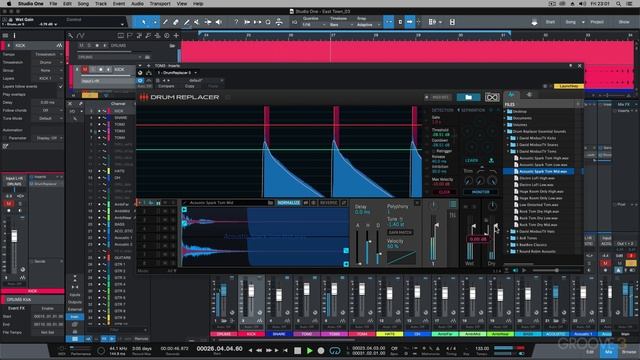Toggle the Retrigger checkbox in Drum Replacer
Image resolution: width=640 pixels, height=360 pixels.
click(434, 151)
